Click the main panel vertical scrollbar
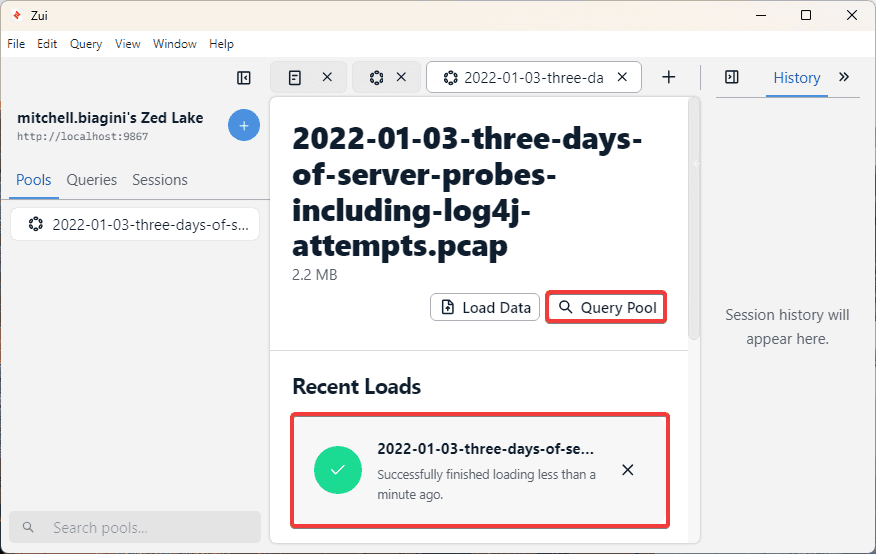This screenshot has height=554, width=876. tap(694, 218)
